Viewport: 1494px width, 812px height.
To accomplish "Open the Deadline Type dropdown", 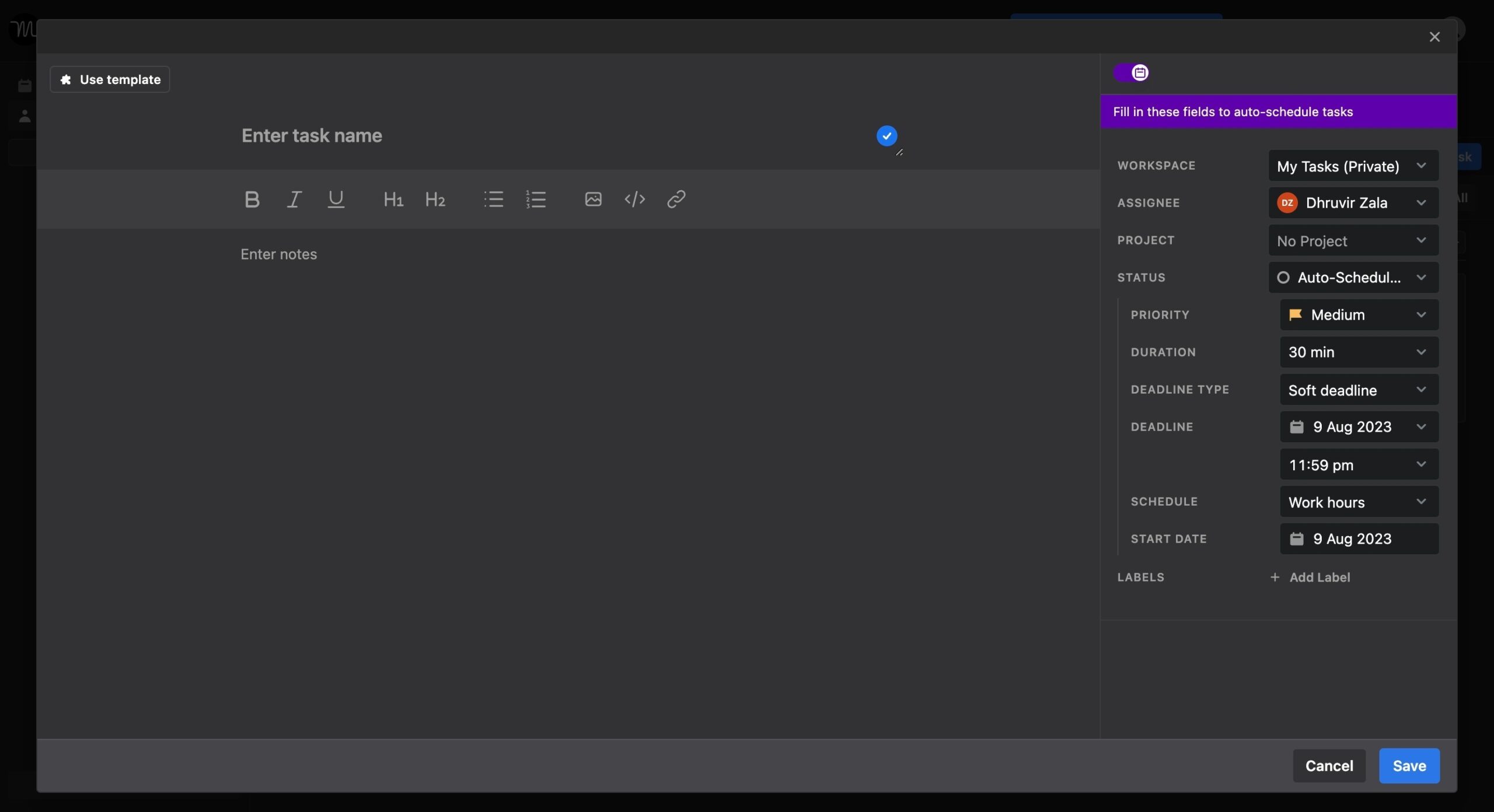I will tap(1358, 389).
